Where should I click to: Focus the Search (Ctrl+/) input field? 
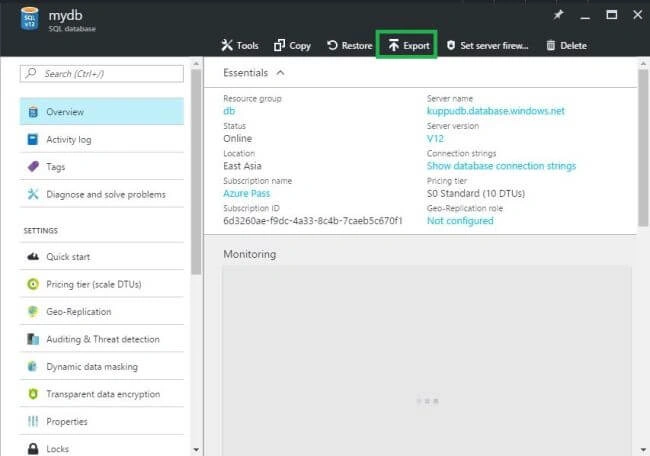(x=102, y=74)
